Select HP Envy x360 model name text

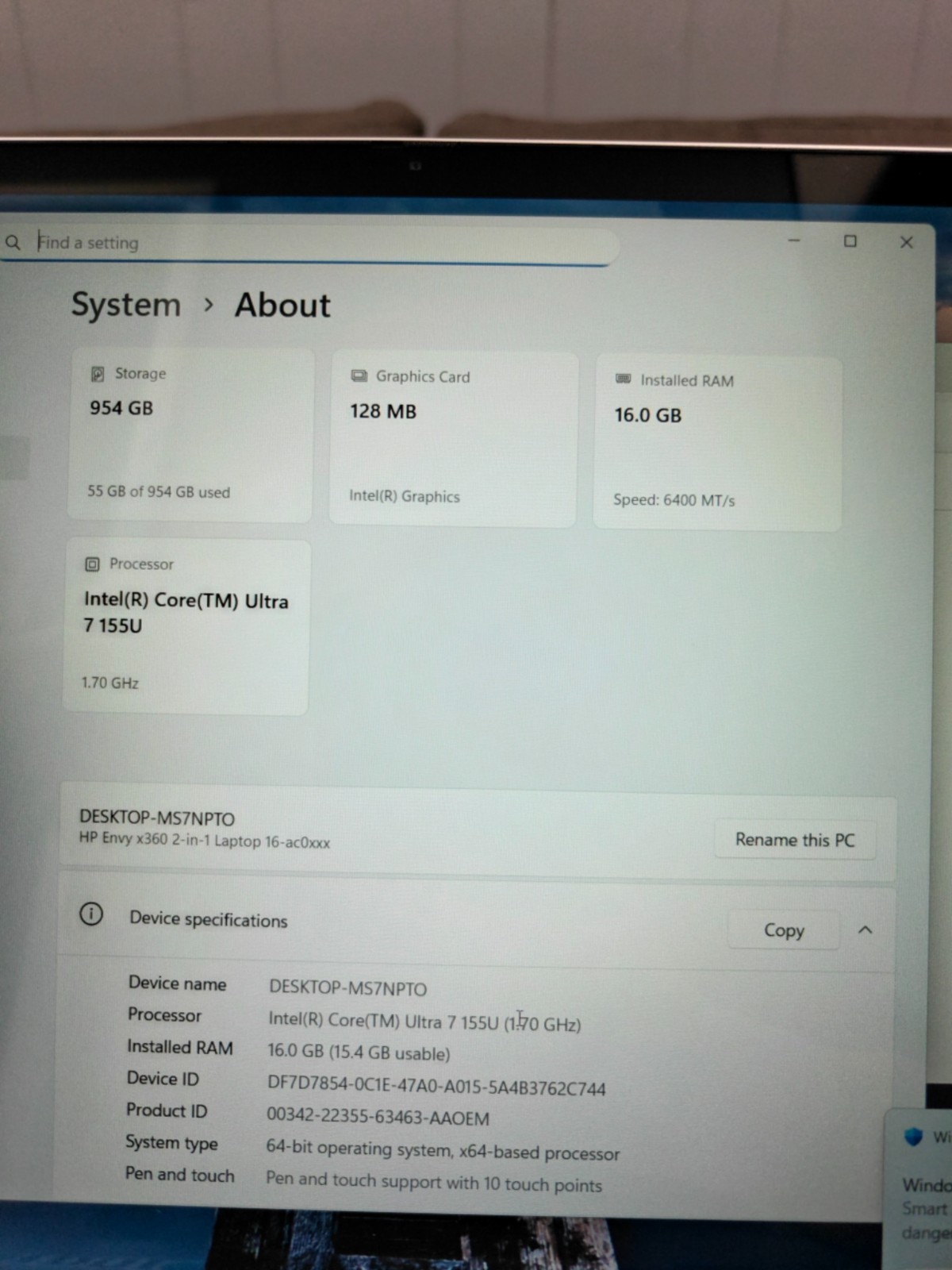(205, 841)
